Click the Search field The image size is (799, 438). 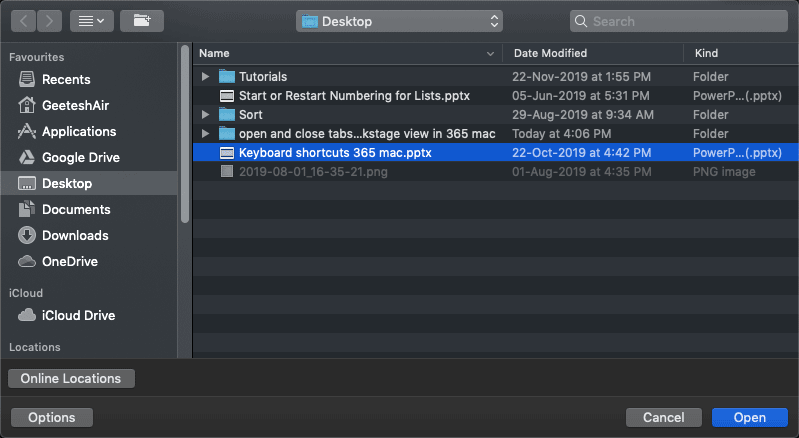click(x=680, y=20)
